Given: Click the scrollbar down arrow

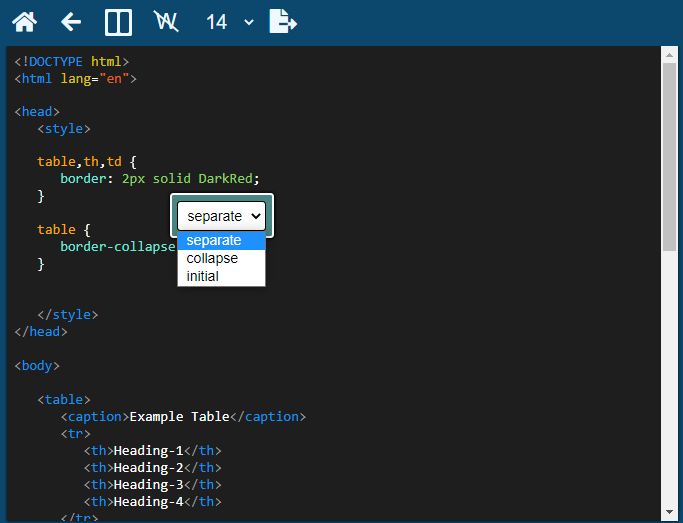Looking at the screenshot, I should (x=669, y=512).
